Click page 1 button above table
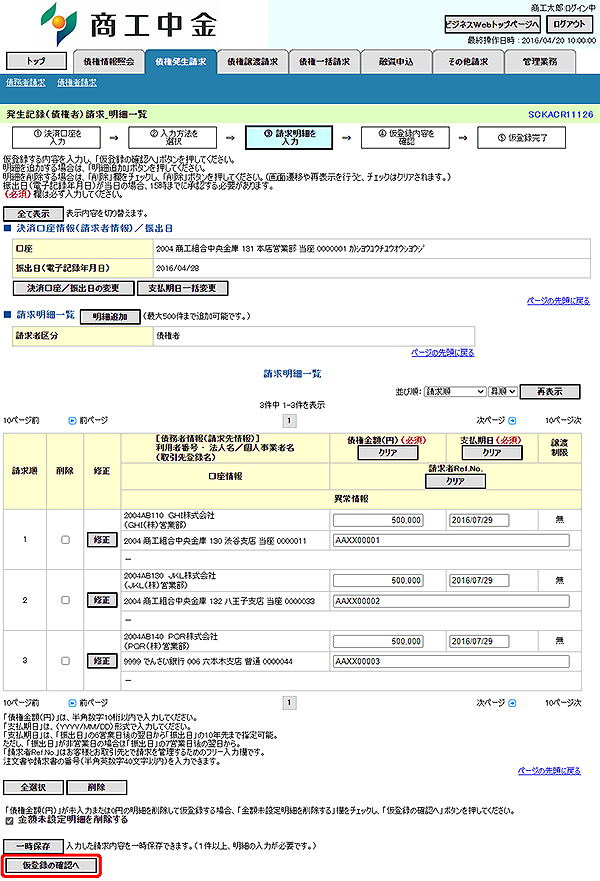The image size is (600, 881). pos(289,421)
